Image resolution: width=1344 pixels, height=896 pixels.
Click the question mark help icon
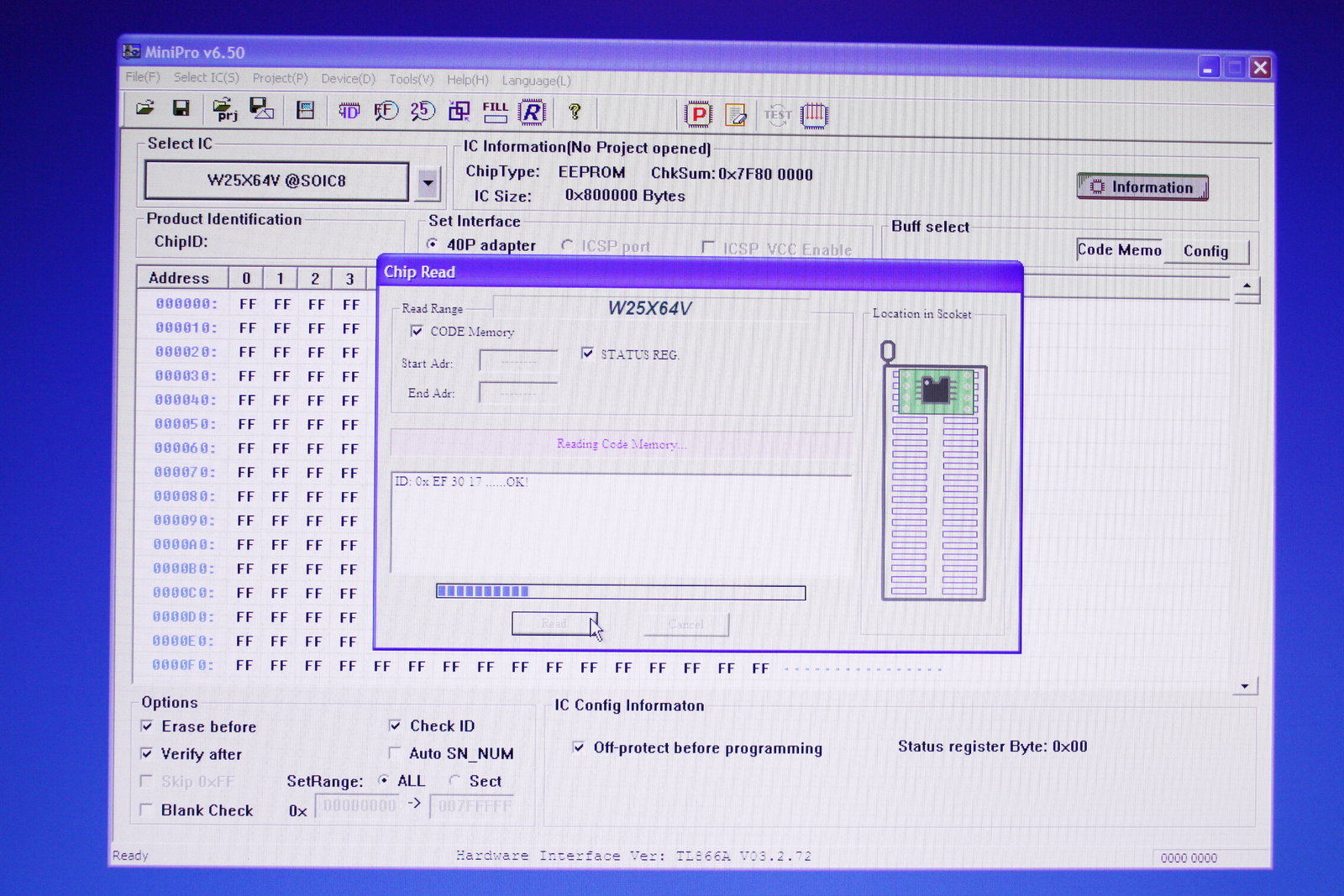575,112
